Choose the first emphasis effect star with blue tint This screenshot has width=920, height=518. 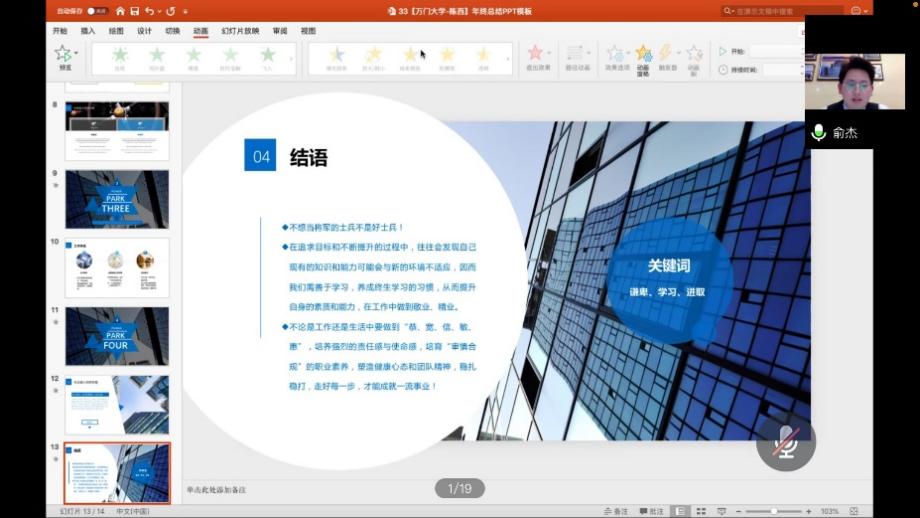coord(337,55)
